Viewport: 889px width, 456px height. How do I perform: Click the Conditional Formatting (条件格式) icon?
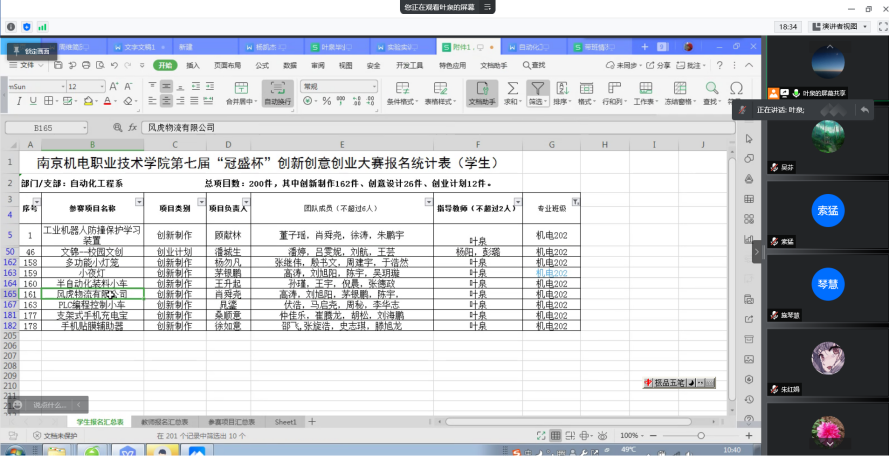point(401,88)
